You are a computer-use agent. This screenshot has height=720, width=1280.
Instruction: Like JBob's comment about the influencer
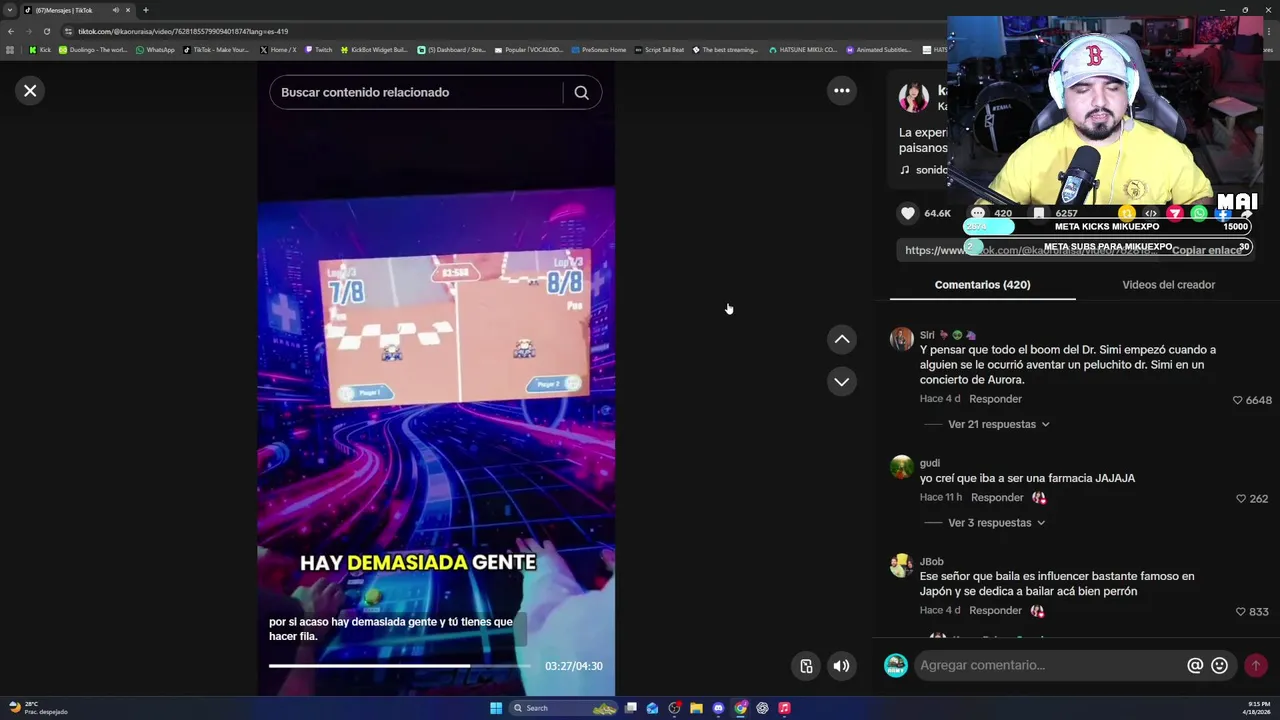pos(1241,611)
